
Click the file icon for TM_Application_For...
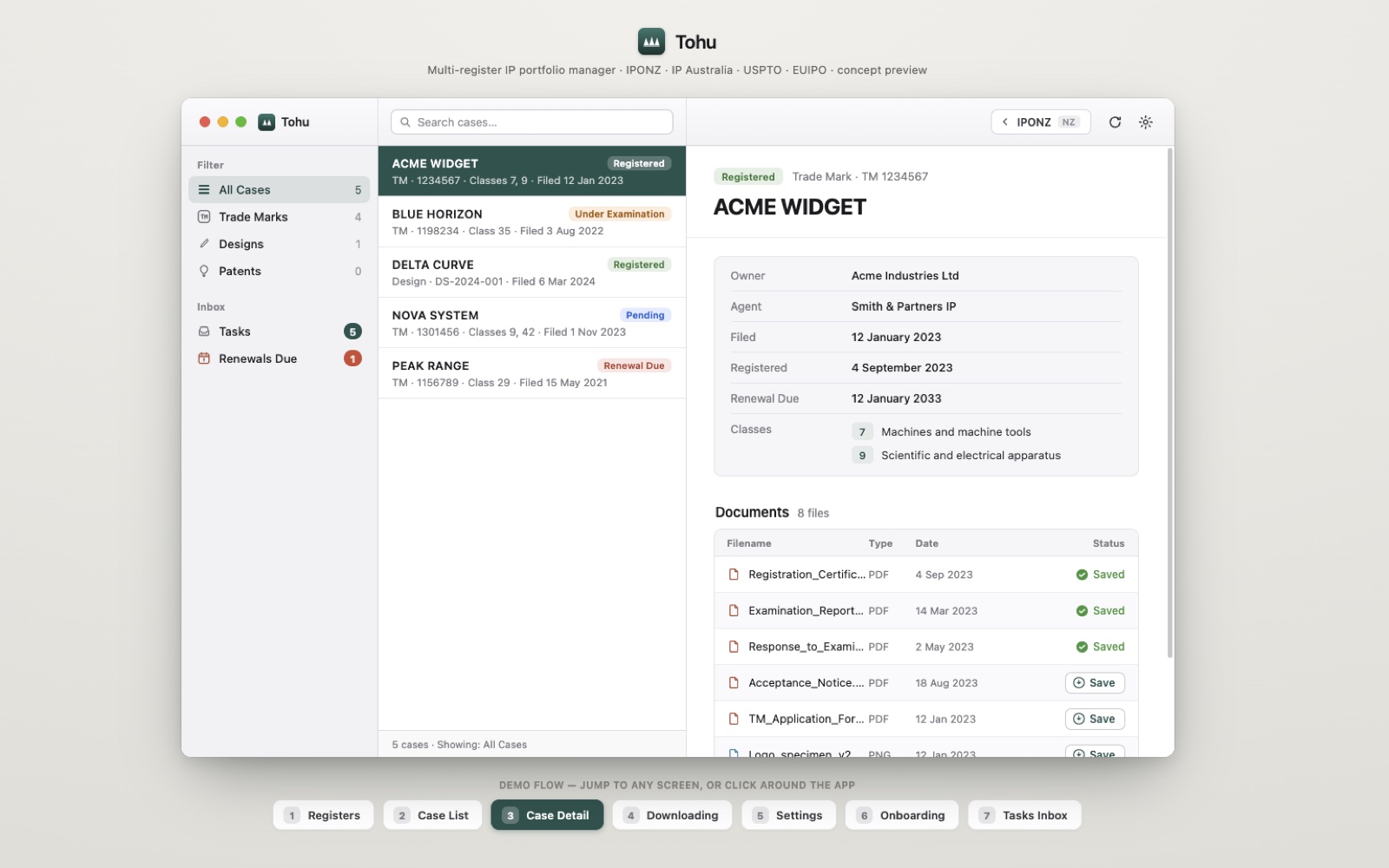tap(734, 719)
